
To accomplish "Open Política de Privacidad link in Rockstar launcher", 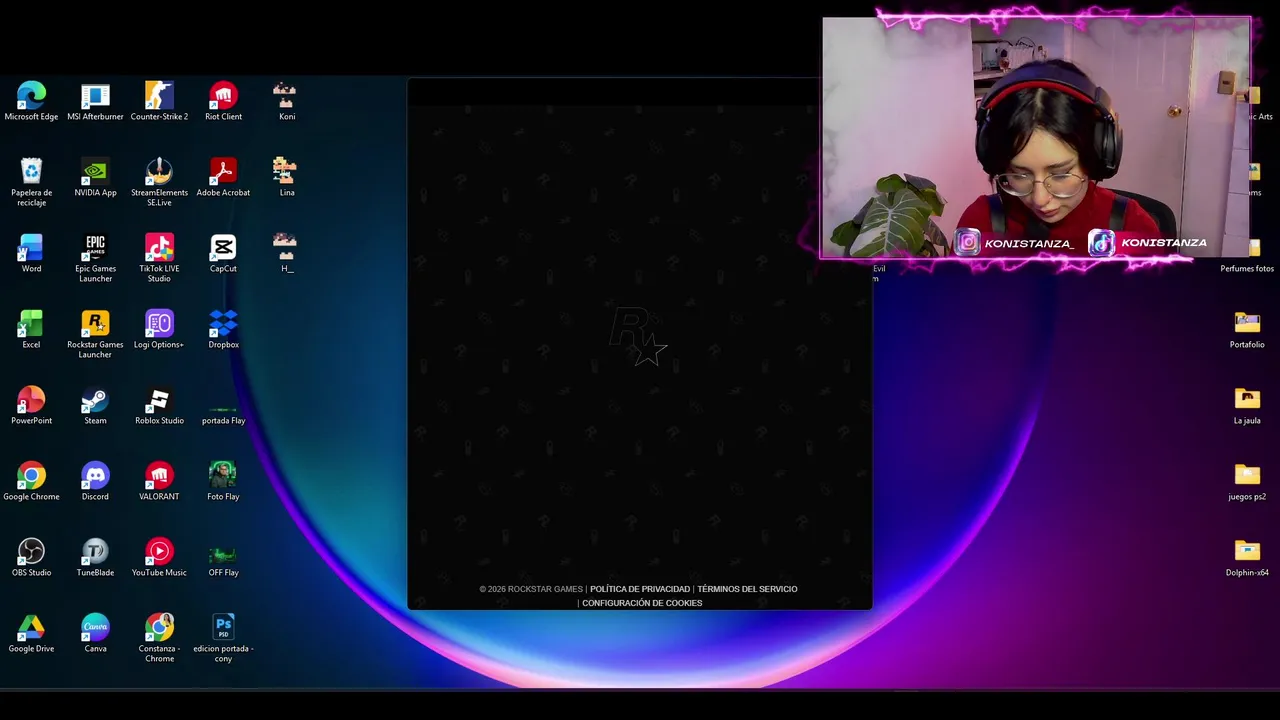I will click(x=640, y=589).
